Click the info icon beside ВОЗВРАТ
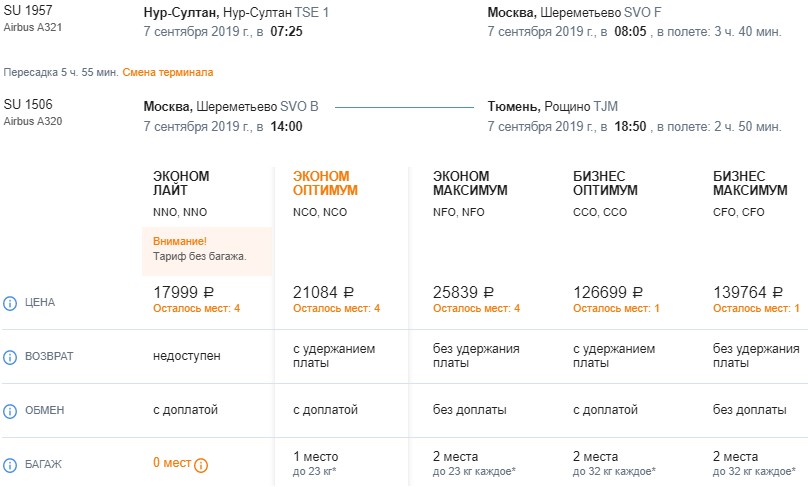This screenshot has height=487, width=808. [10, 357]
